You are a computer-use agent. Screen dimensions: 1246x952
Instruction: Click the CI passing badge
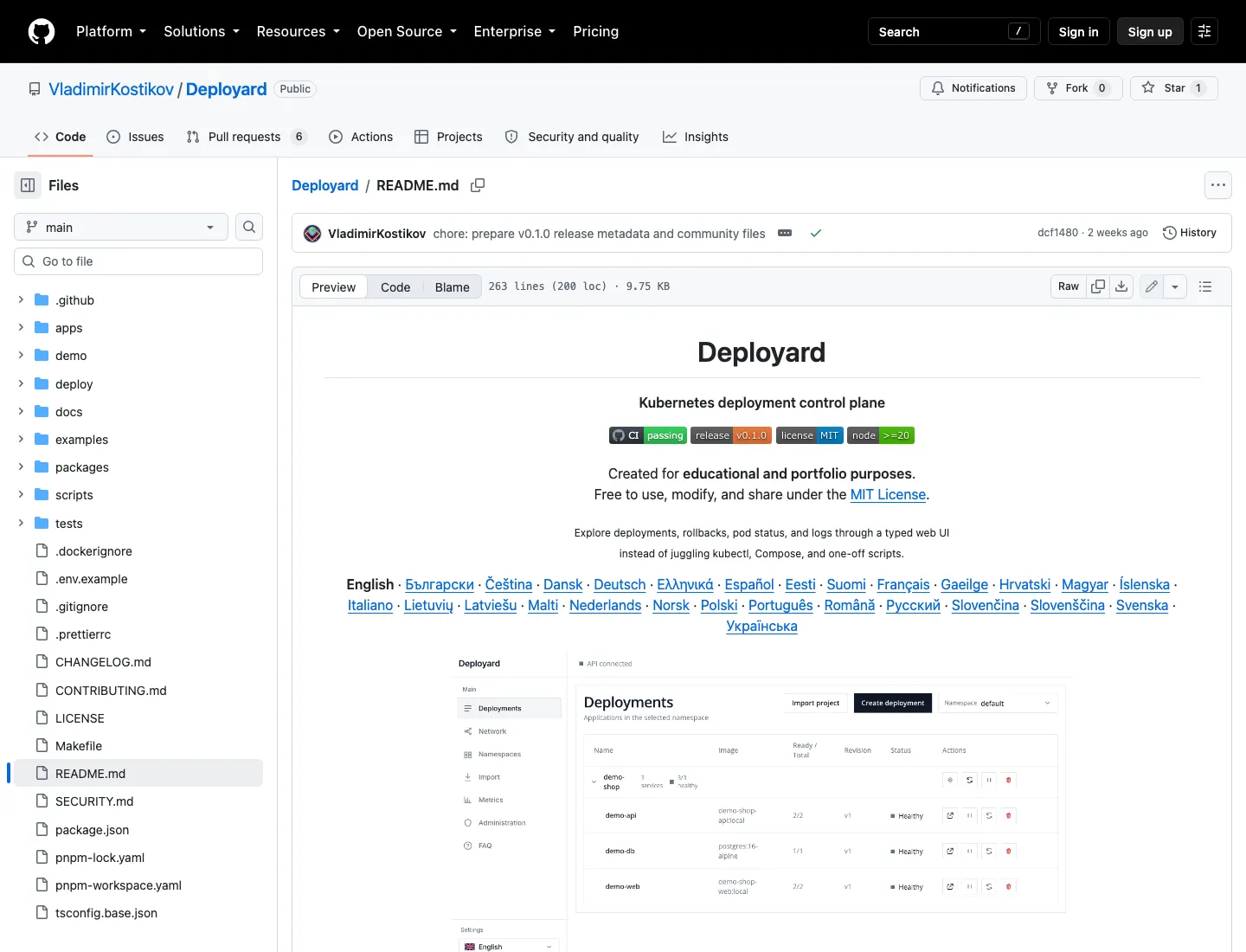(648, 435)
